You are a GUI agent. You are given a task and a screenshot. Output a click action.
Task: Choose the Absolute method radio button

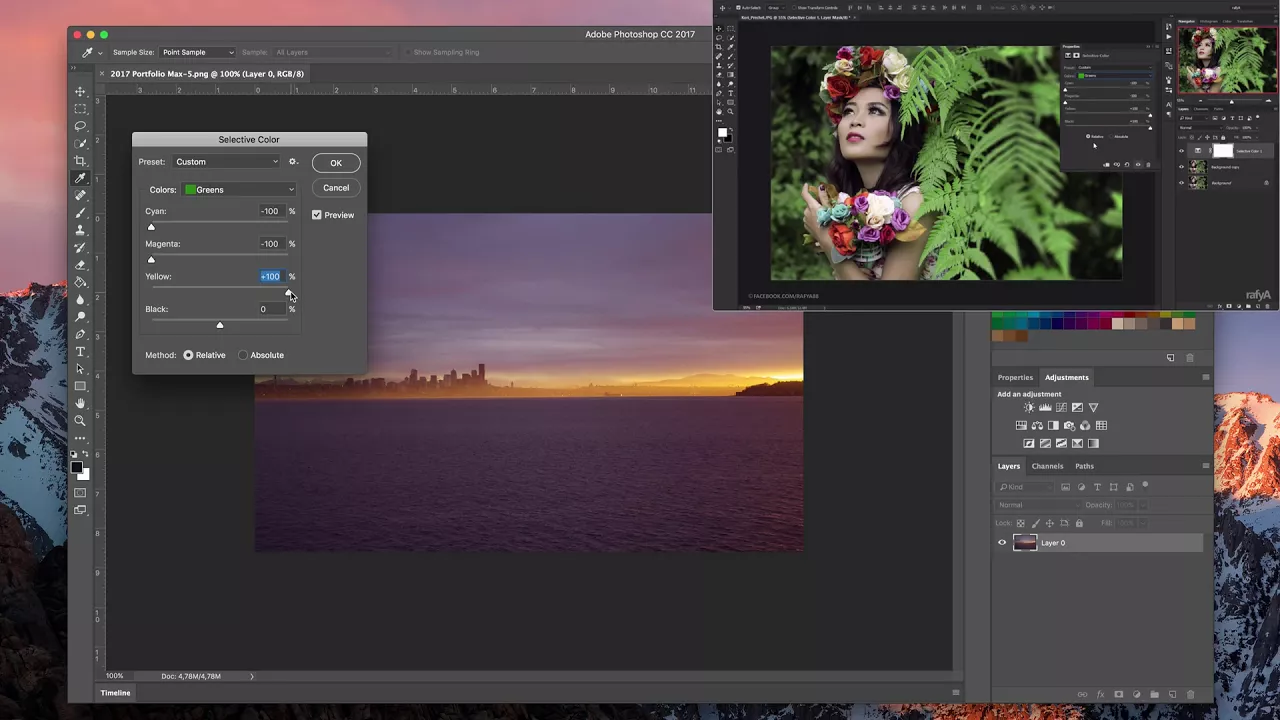(243, 355)
